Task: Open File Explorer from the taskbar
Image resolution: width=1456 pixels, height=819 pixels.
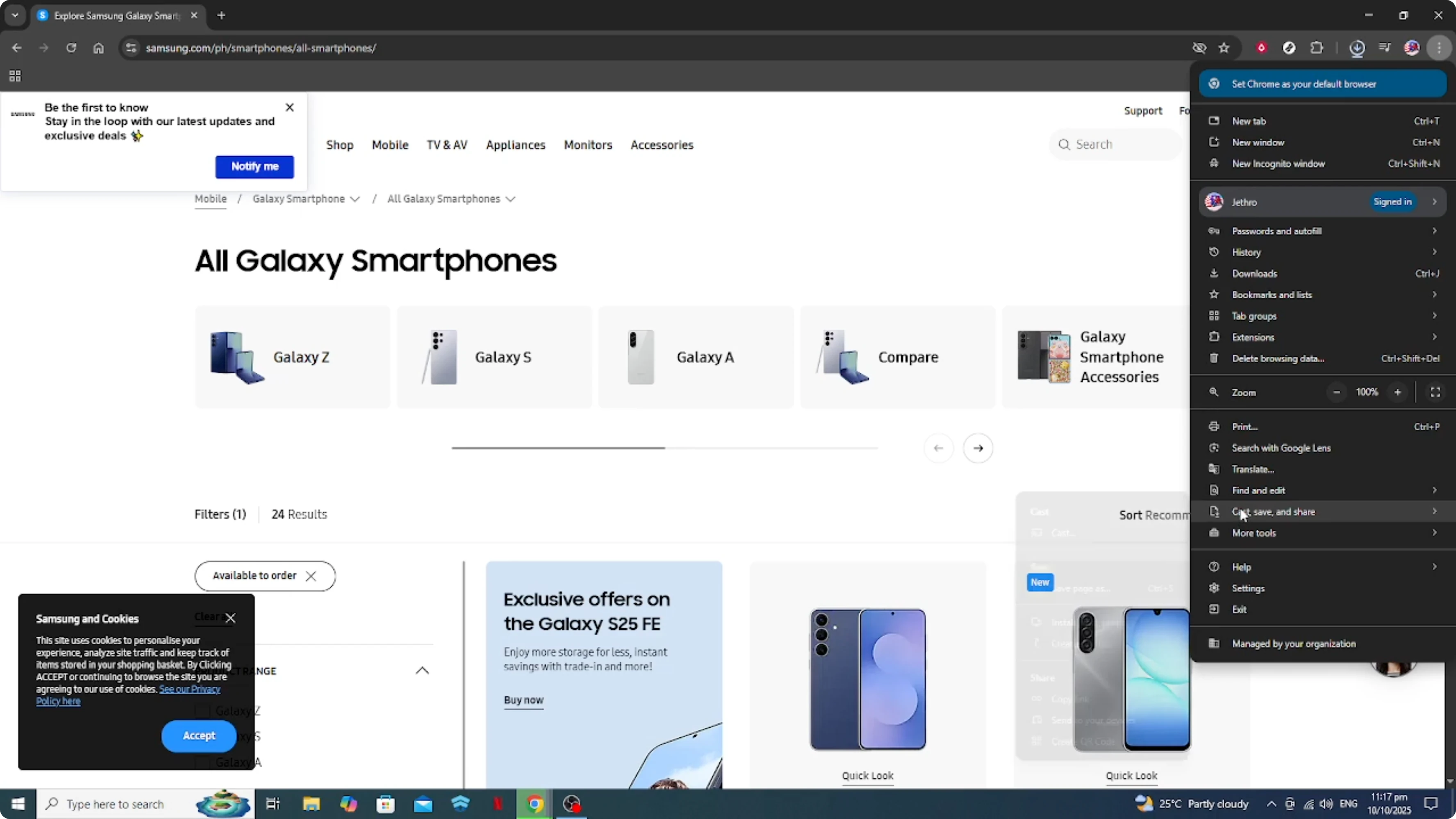Action: (x=311, y=804)
